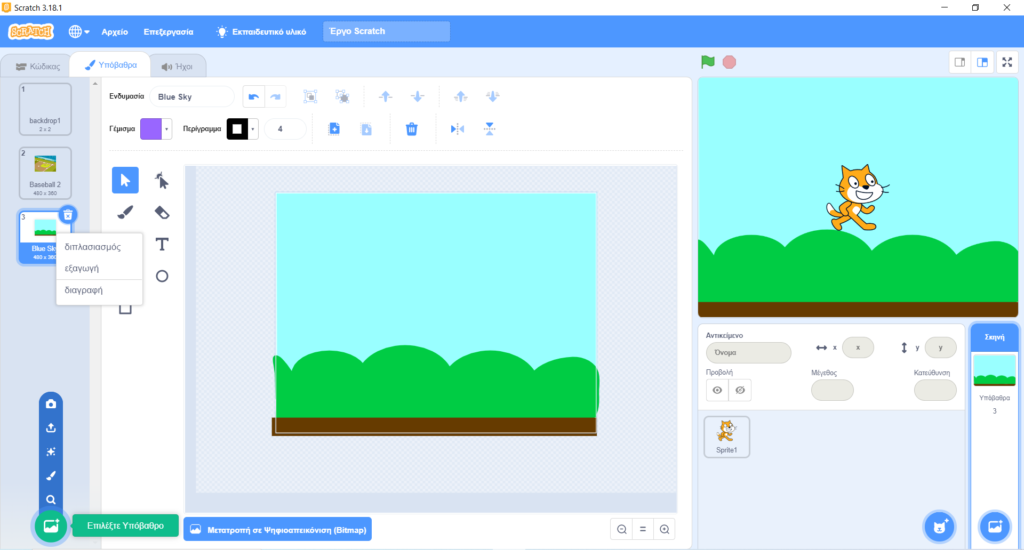Click the trash Delete icon in toolbar
This screenshot has height=550, width=1024.
(411, 129)
